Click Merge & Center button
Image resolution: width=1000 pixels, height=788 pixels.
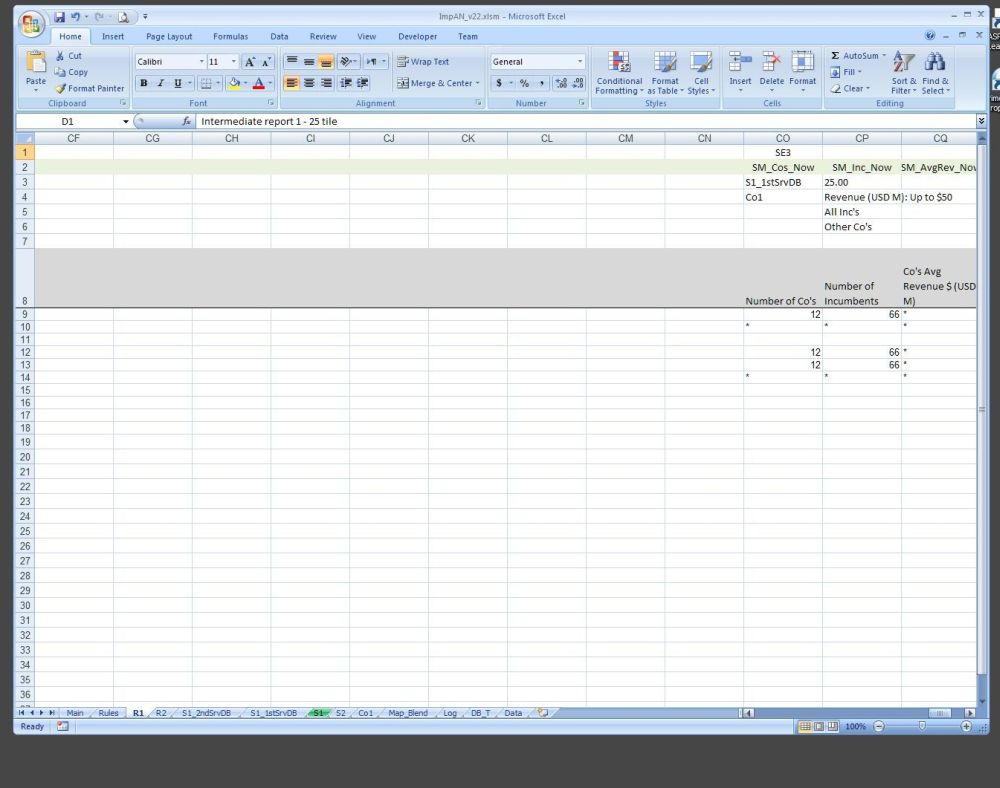click(438, 83)
